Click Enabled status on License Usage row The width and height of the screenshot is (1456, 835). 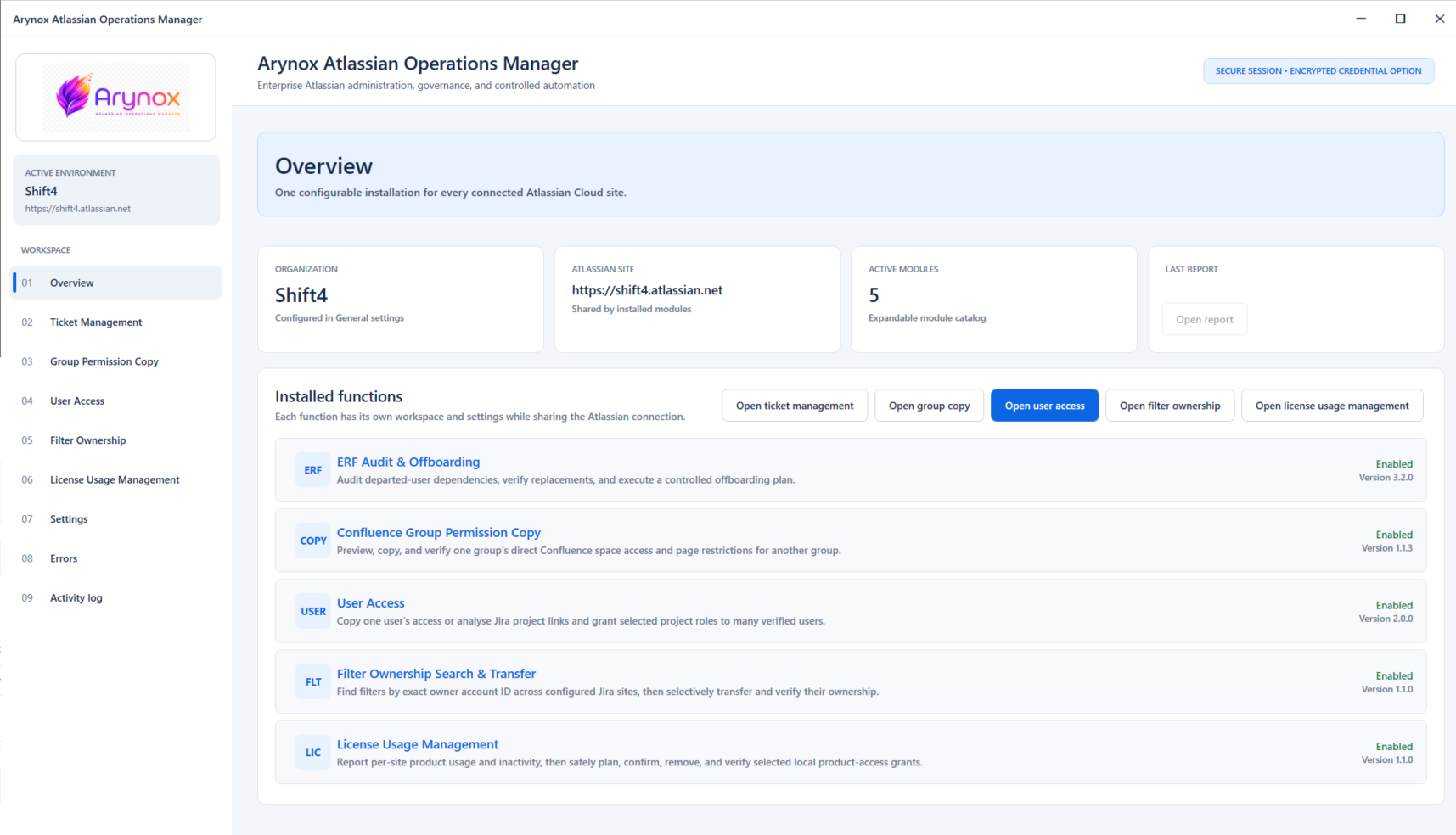coord(1394,747)
